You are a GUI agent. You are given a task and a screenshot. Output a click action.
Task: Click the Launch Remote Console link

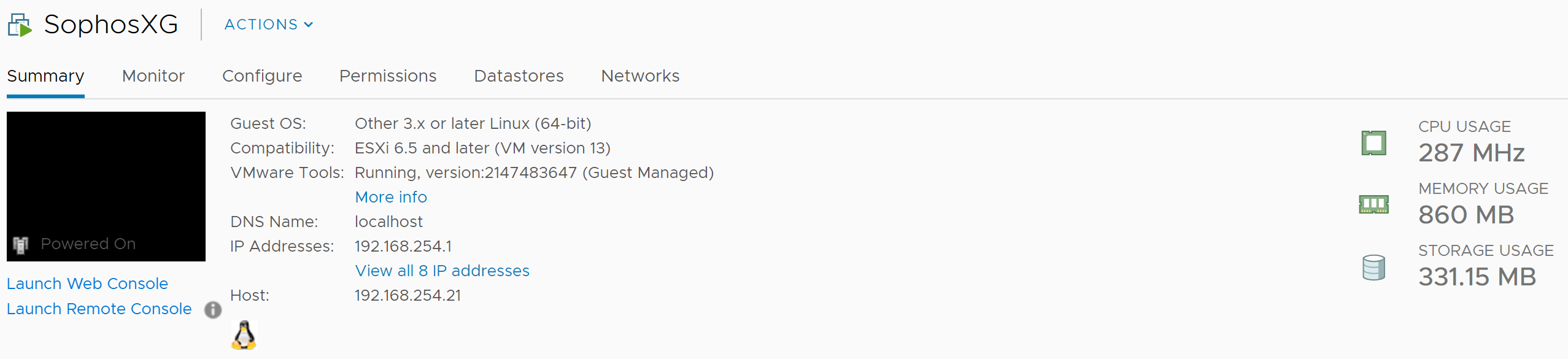pyautogui.click(x=99, y=309)
